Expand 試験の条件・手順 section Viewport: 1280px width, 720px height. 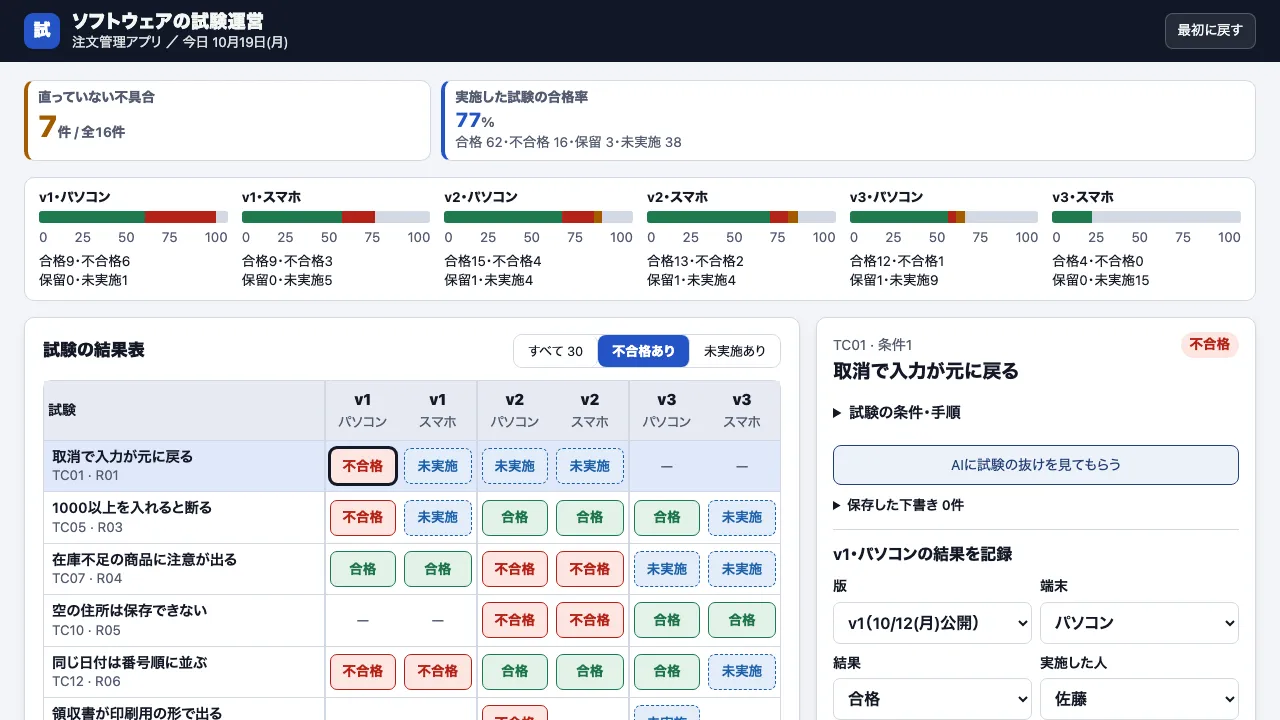click(897, 412)
